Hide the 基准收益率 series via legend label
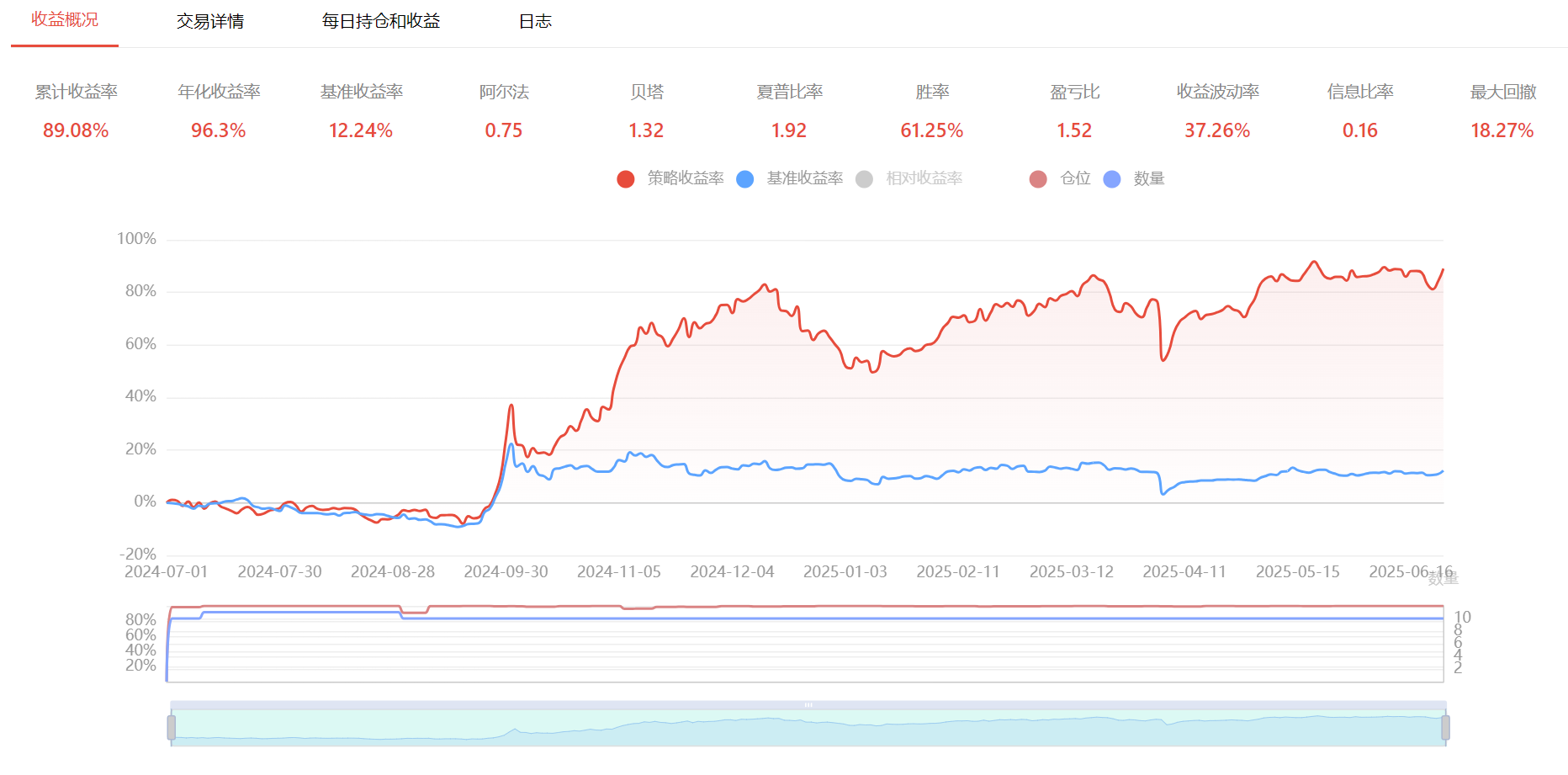This screenshot has width=1568, height=775. click(x=804, y=178)
